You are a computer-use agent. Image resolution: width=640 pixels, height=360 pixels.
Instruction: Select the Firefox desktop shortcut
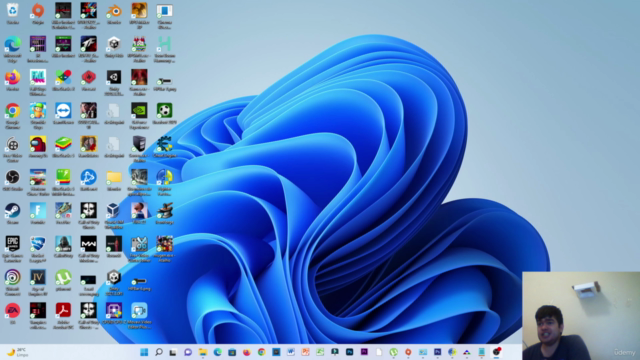pyautogui.click(x=13, y=81)
